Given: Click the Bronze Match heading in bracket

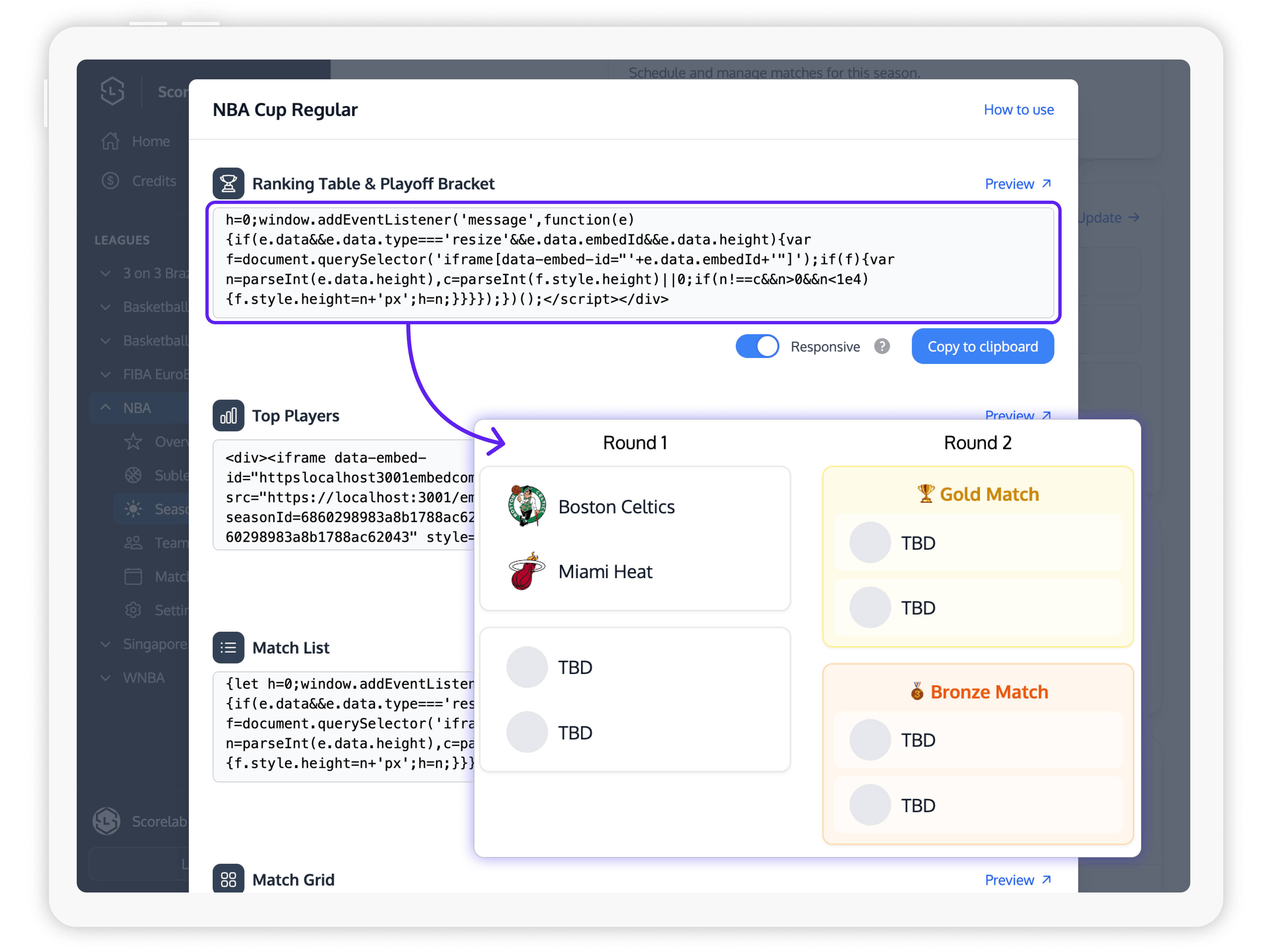Looking at the screenshot, I should click(979, 692).
